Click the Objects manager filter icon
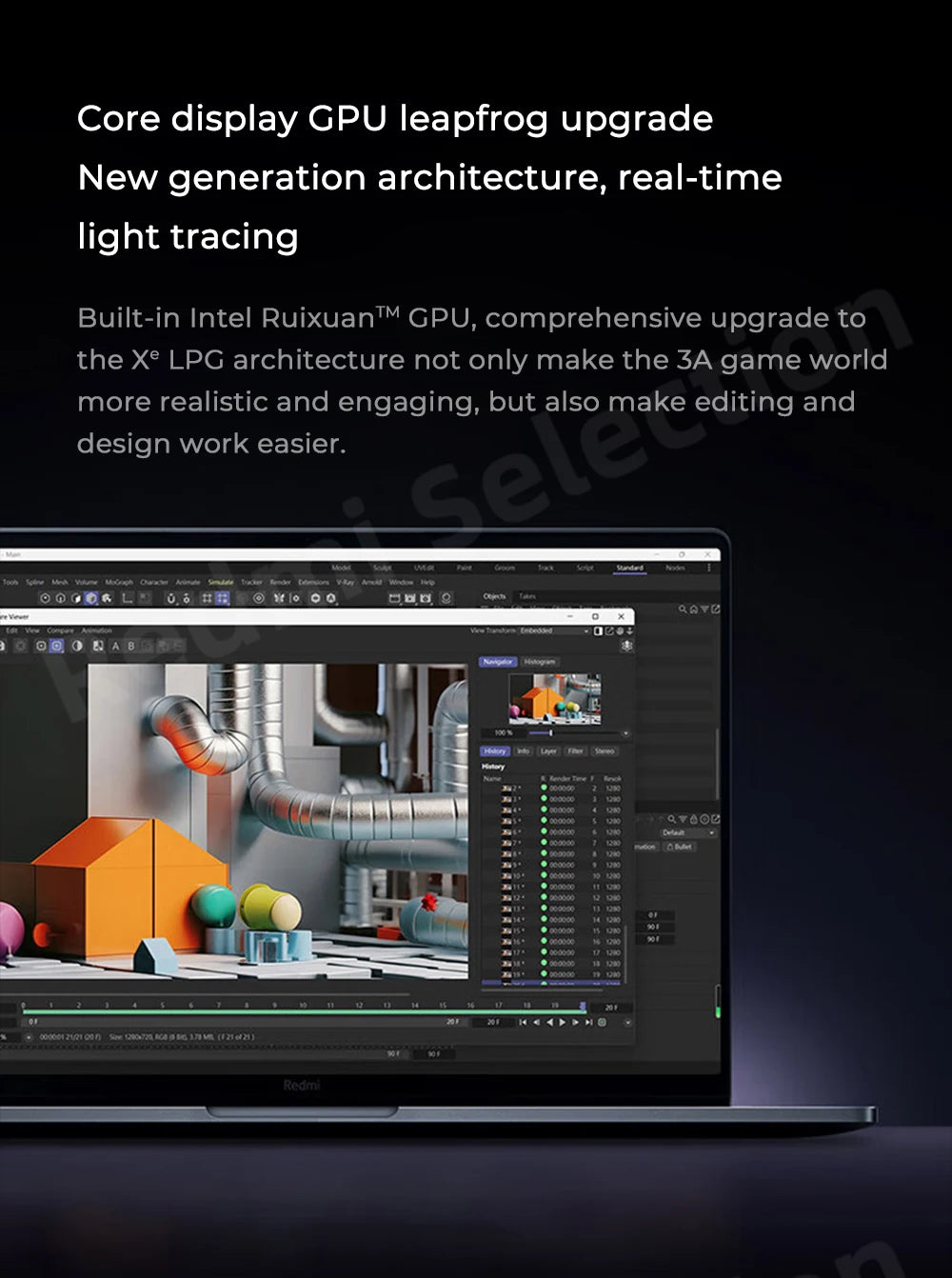This screenshot has width=952, height=1278. (704, 609)
